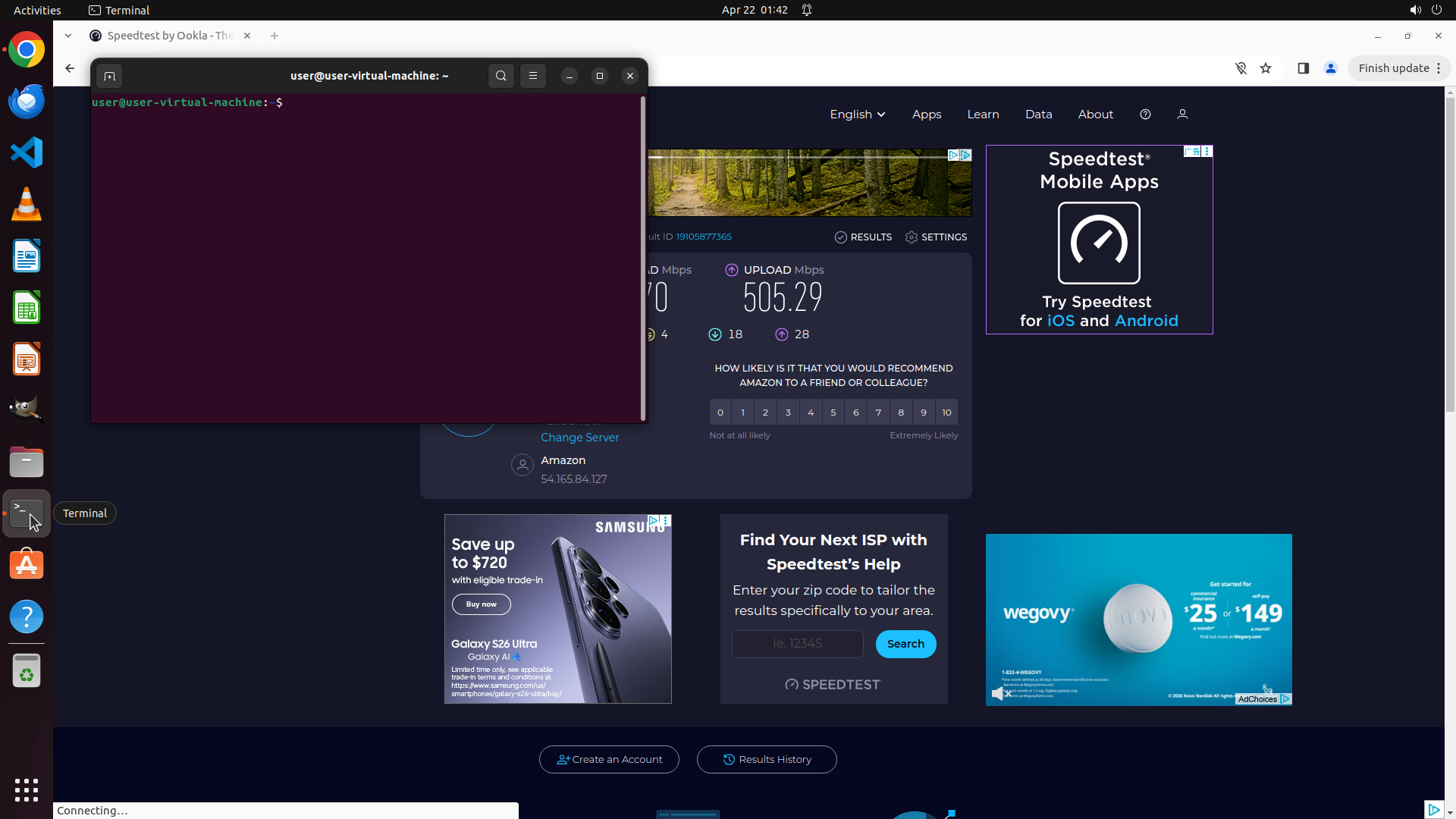Toggle the Chrome side panel icon
The height and width of the screenshot is (819, 1456).
[1303, 68]
